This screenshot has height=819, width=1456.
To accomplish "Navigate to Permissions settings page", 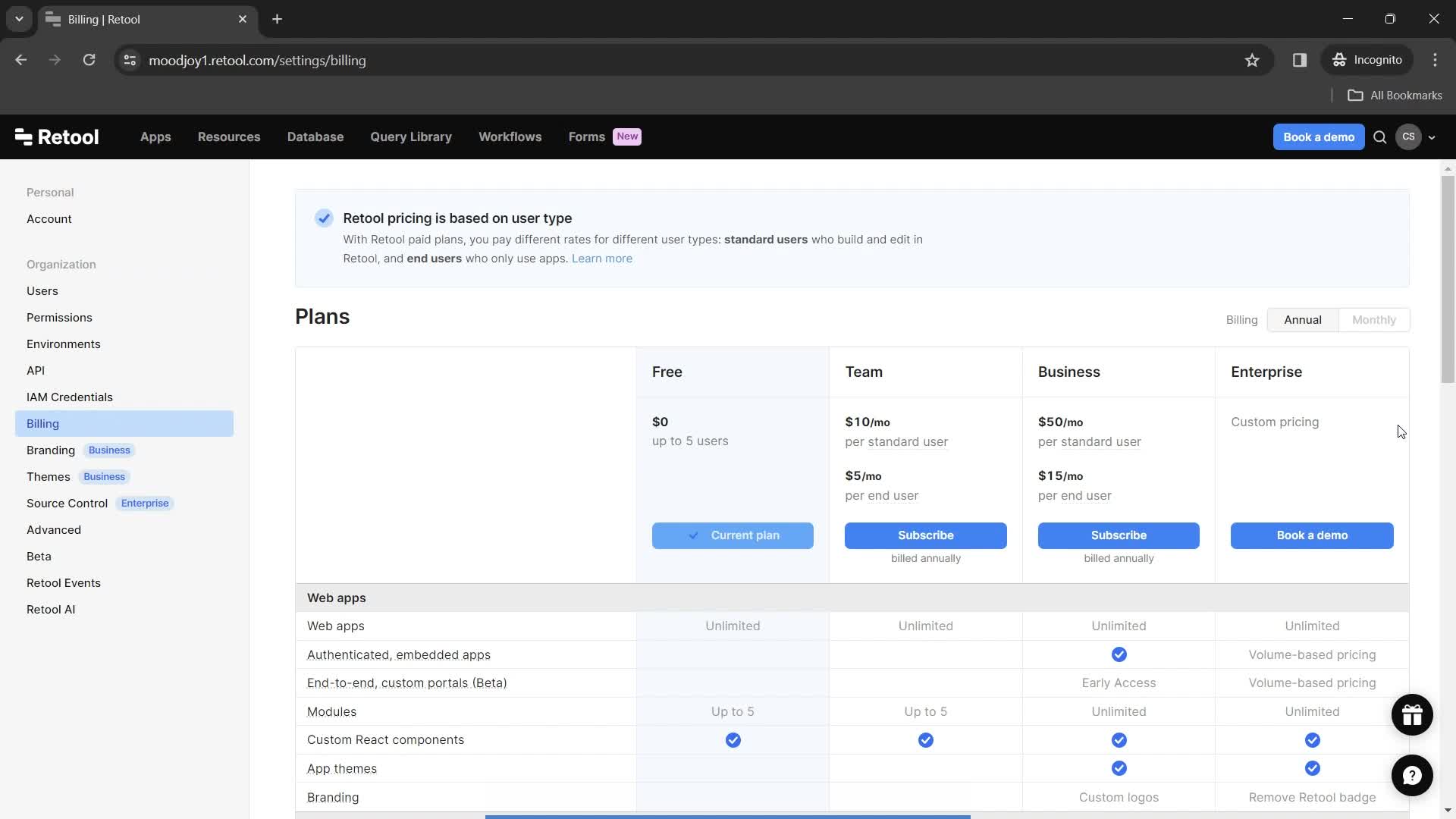I will point(59,317).
